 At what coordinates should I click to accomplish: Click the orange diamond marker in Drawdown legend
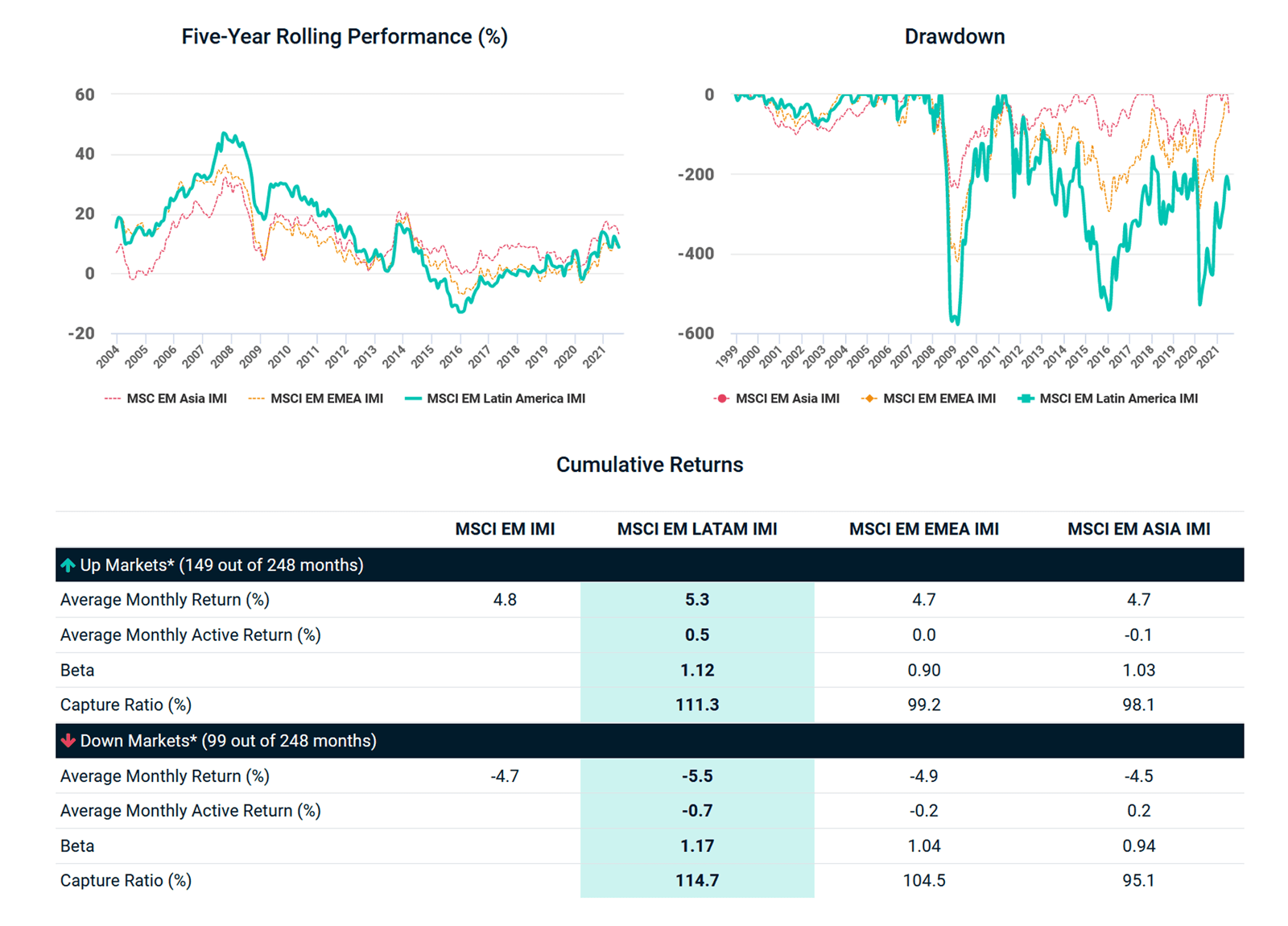pyautogui.click(x=869, y=399)
